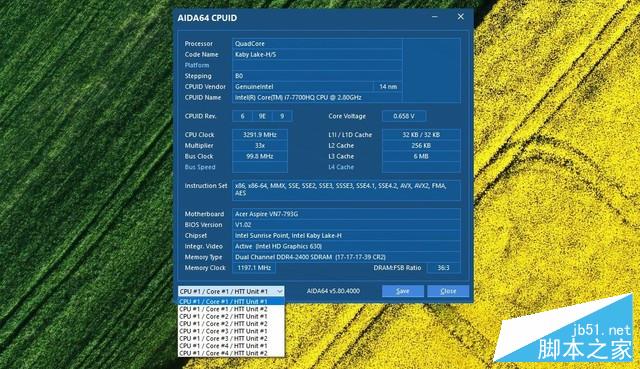Click the empty Bus Speed field

tap(260, 167)
